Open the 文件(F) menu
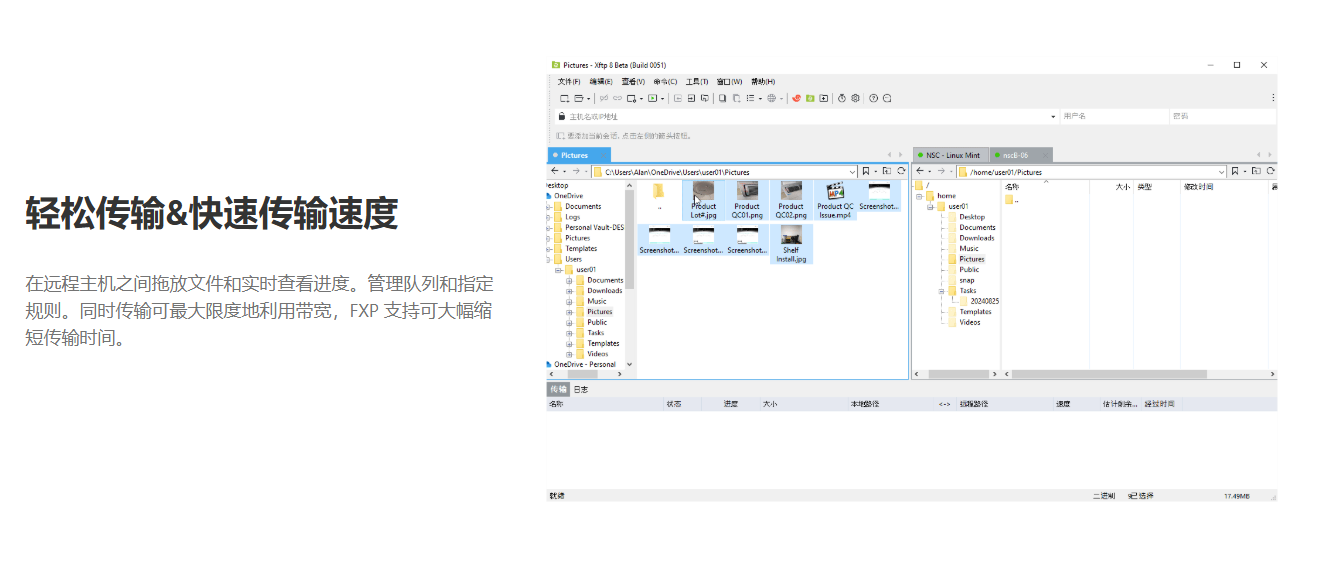The height and width of the screenshot is (569, 1329). pyautogui.click(x=569, y=81)
